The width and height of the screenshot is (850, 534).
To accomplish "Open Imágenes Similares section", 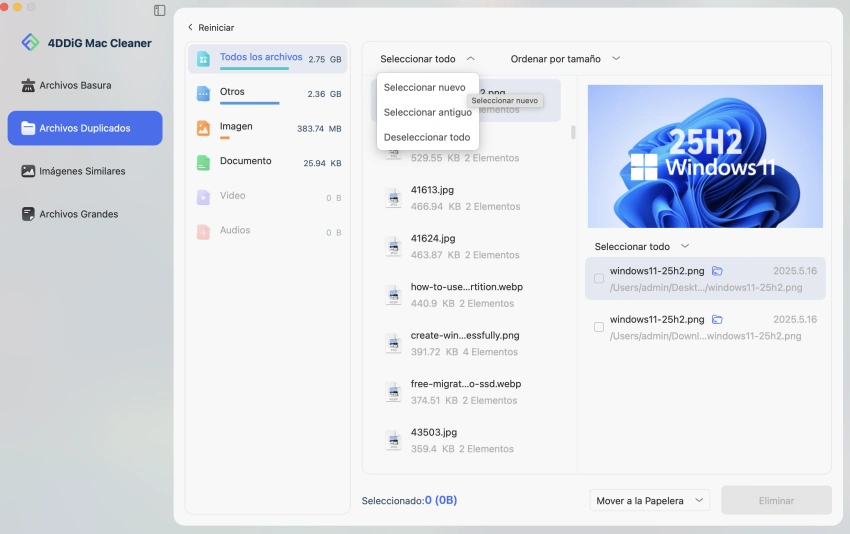I will click(85, 171).
